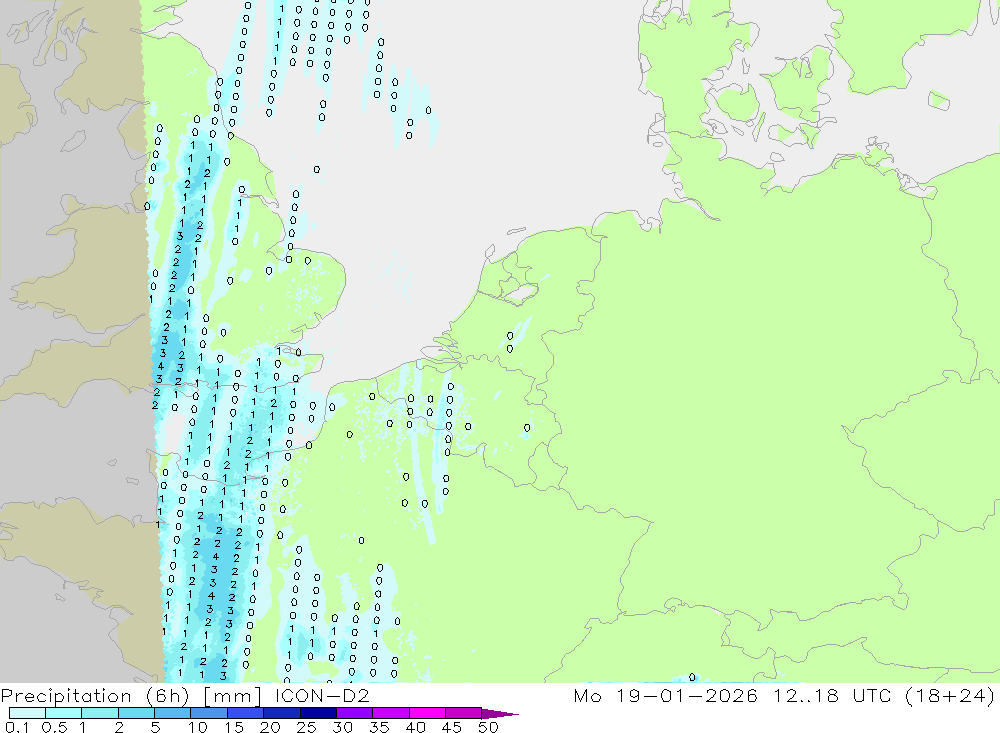Click the 0.5–1 mm legend color swatch
Viewport: 1000px width, 733px height.
(63, 713)
